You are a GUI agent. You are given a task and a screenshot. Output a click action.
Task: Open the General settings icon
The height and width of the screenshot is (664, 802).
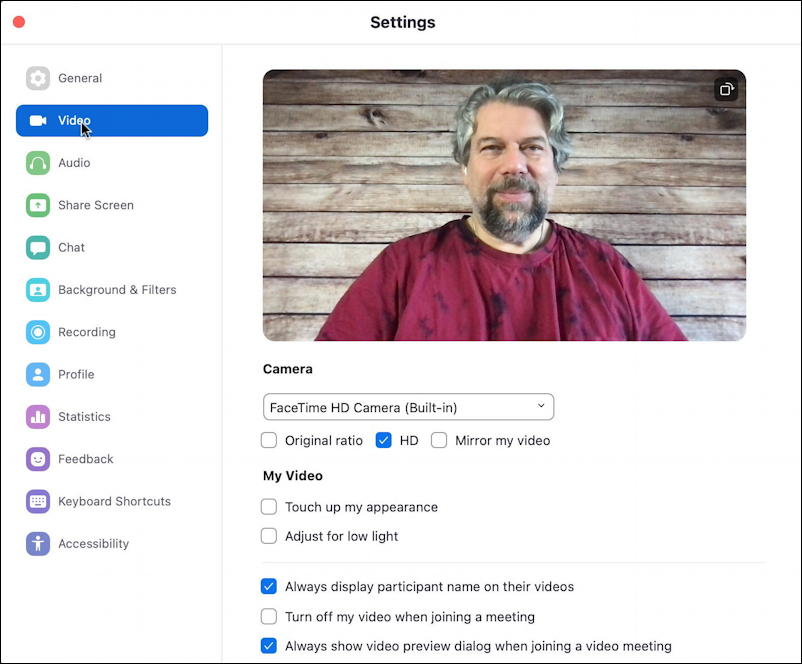point(38,78)
